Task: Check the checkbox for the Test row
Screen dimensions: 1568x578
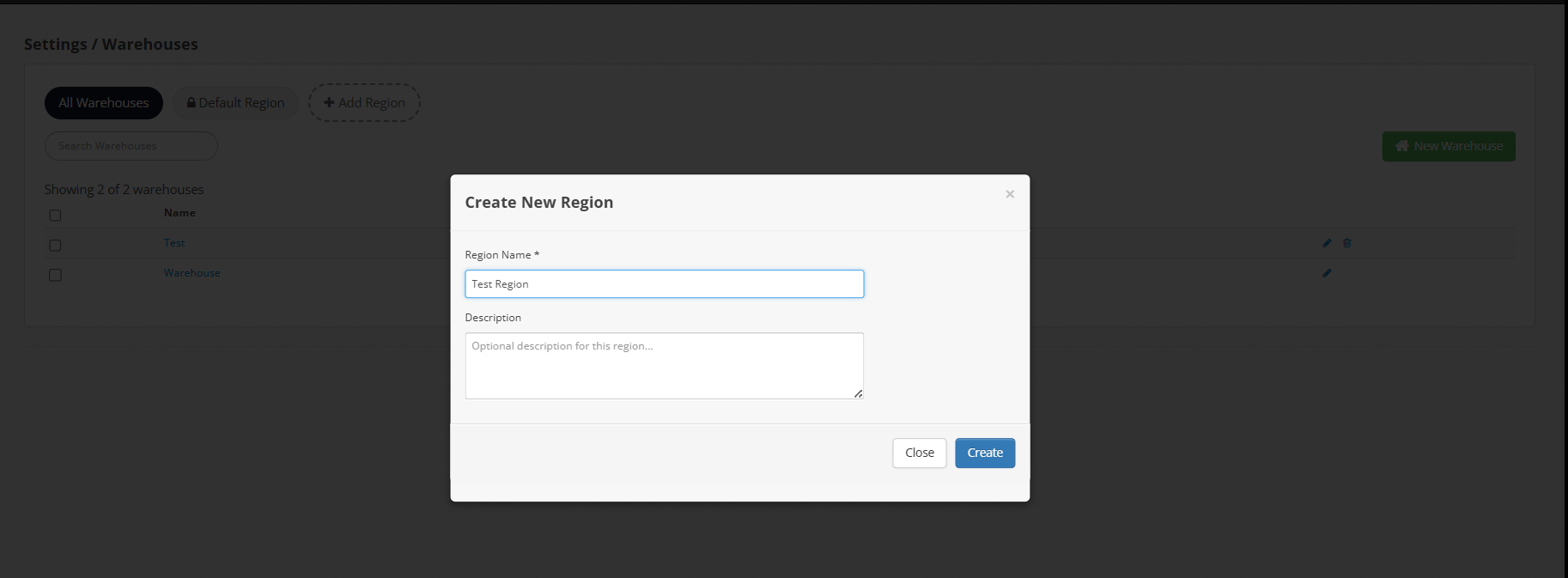Action: pyautogui.click(x=55, y=246)
